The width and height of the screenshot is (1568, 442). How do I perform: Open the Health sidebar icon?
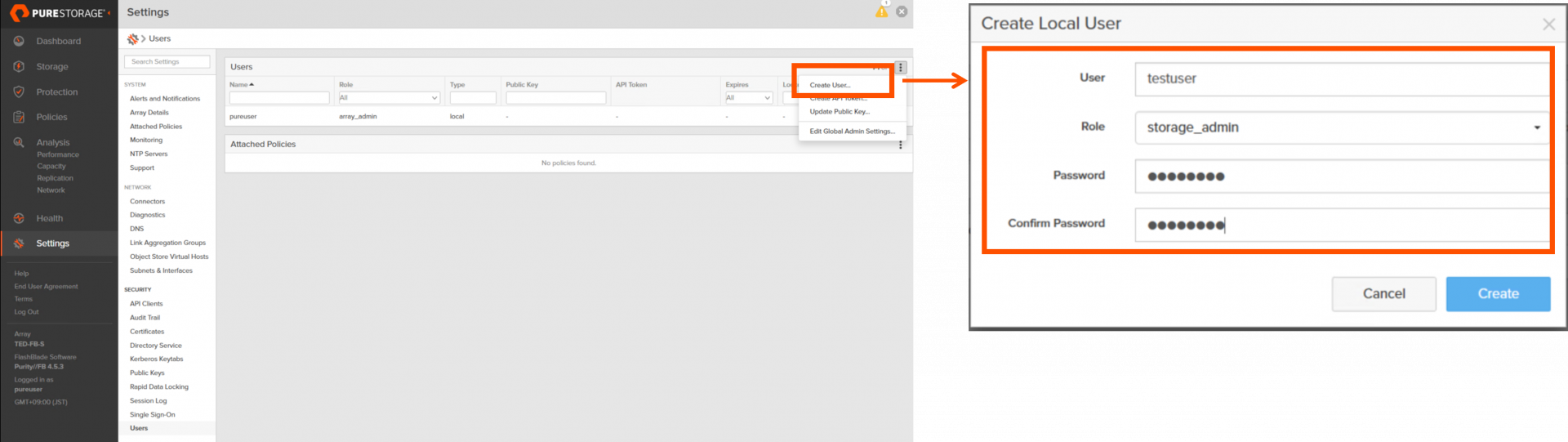point(19,218)
